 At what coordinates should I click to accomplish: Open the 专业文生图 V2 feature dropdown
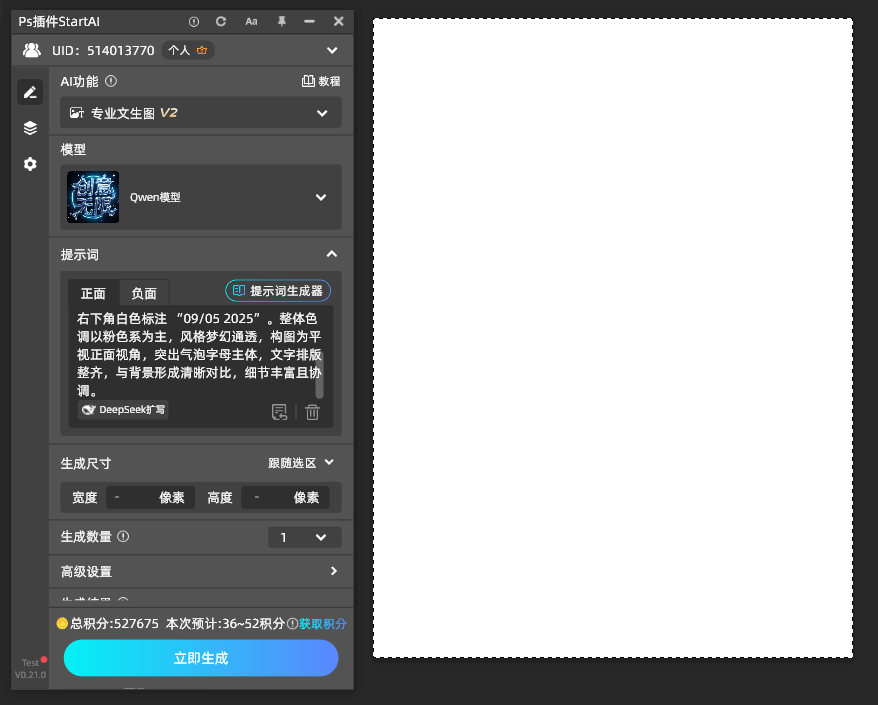[200, 112]
